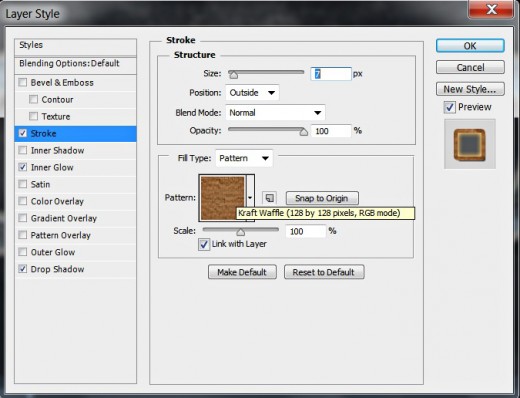Click the Cancel button
This screenshot has height=398, width=520.
470,67
